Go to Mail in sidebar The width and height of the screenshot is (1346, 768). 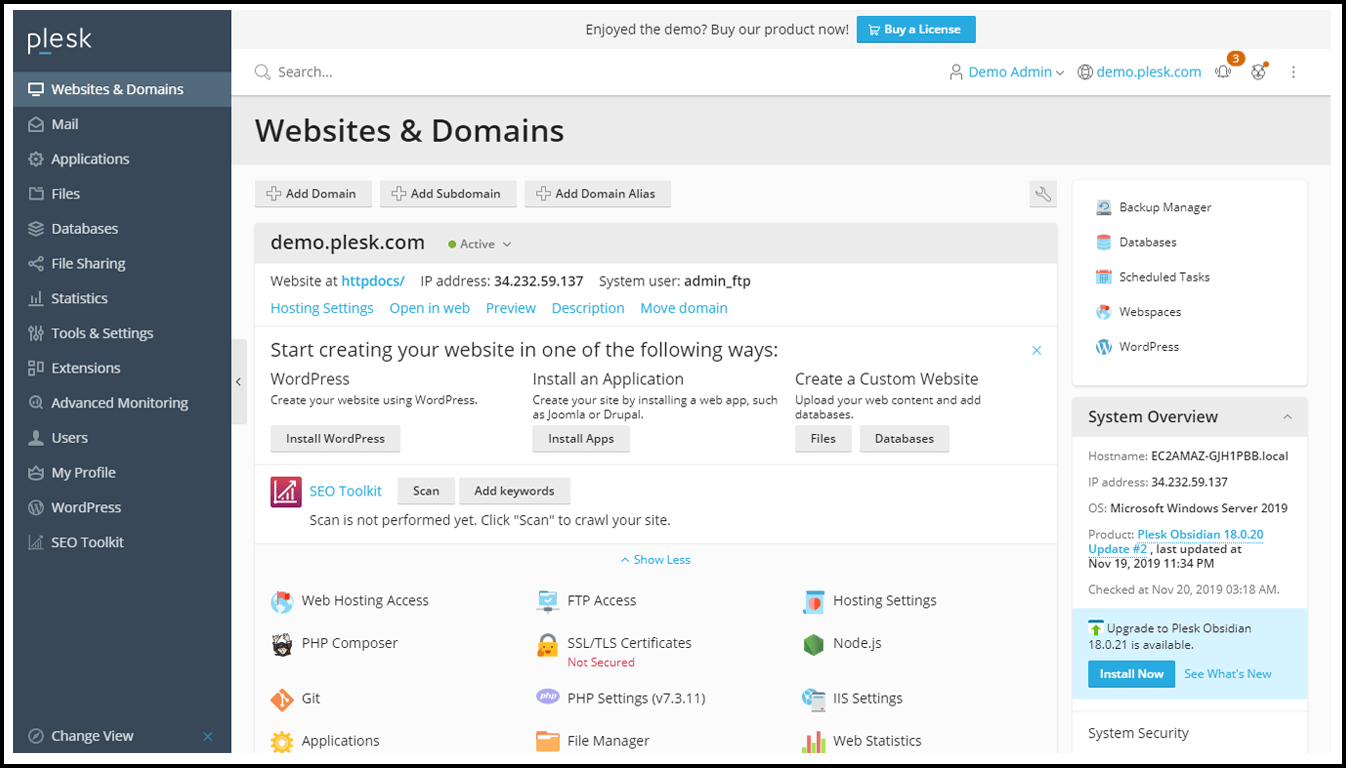click(x=123, y=124)
